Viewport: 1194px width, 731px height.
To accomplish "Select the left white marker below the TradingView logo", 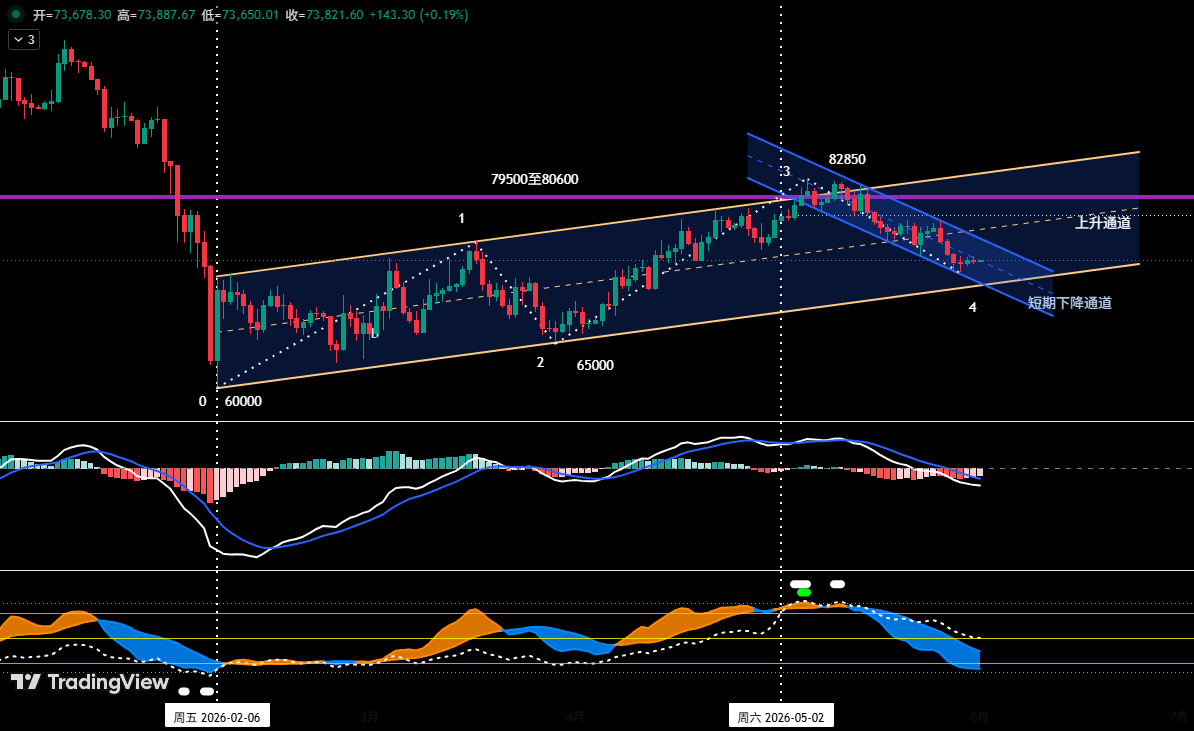I will (x=184, y=691).
